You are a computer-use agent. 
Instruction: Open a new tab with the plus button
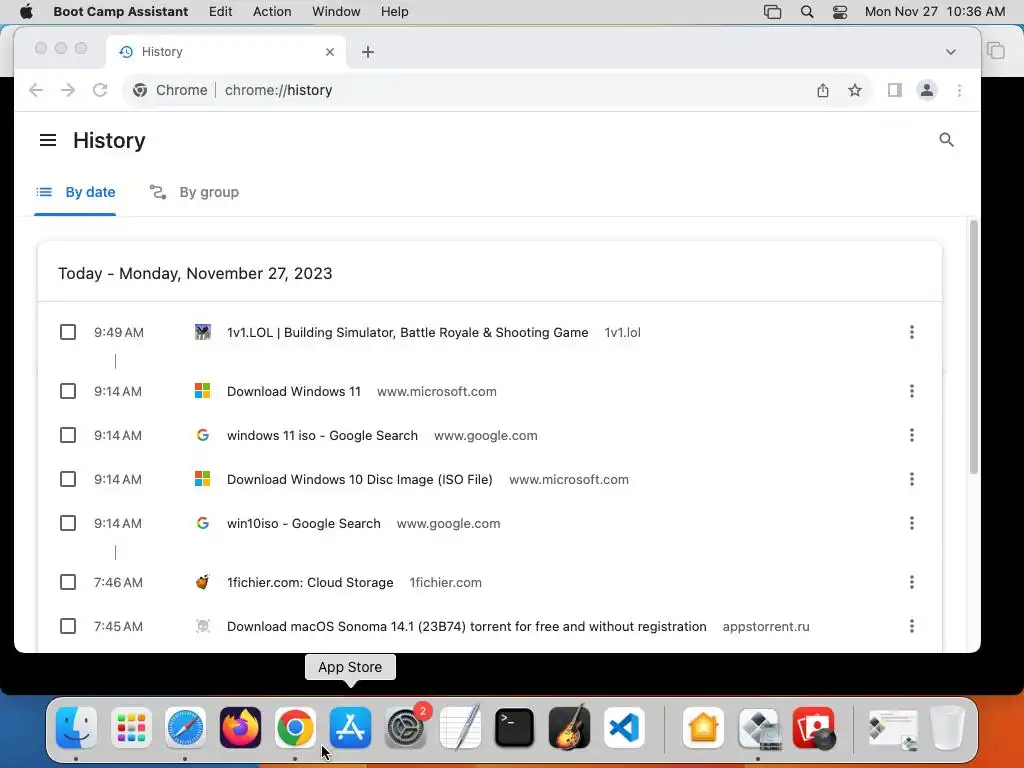coord(368,52)
